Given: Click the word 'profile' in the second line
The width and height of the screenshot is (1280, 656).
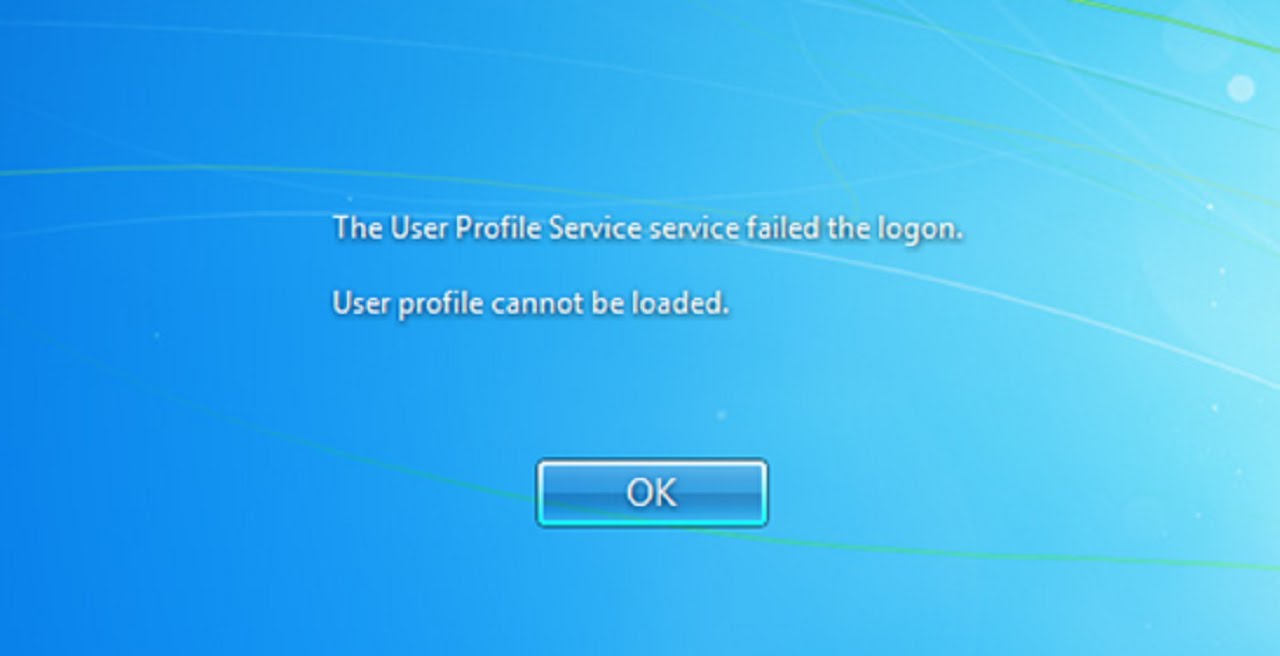Looking at the screenshot, I should (441, 304).
